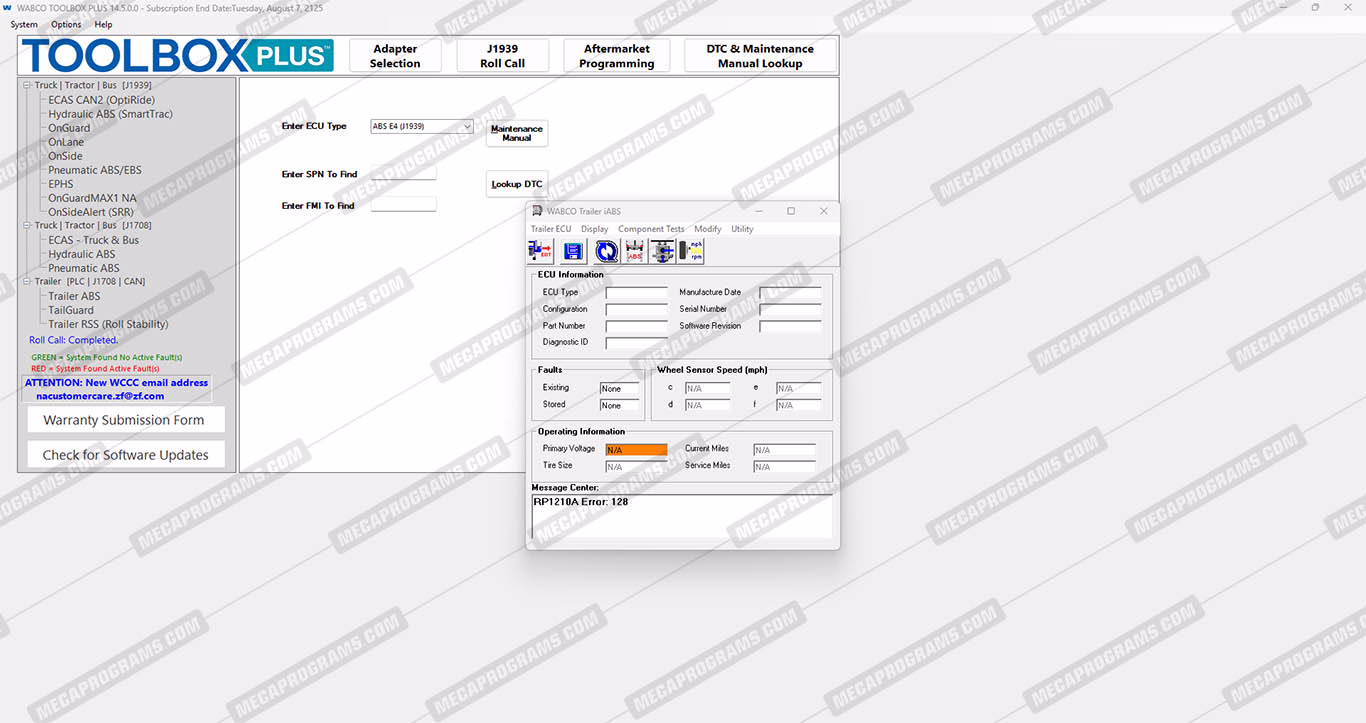This screenshot has height=723, width=1366.
Task: Click the mph/rpm wheel speed icon
Action: (x=691, y=251)
